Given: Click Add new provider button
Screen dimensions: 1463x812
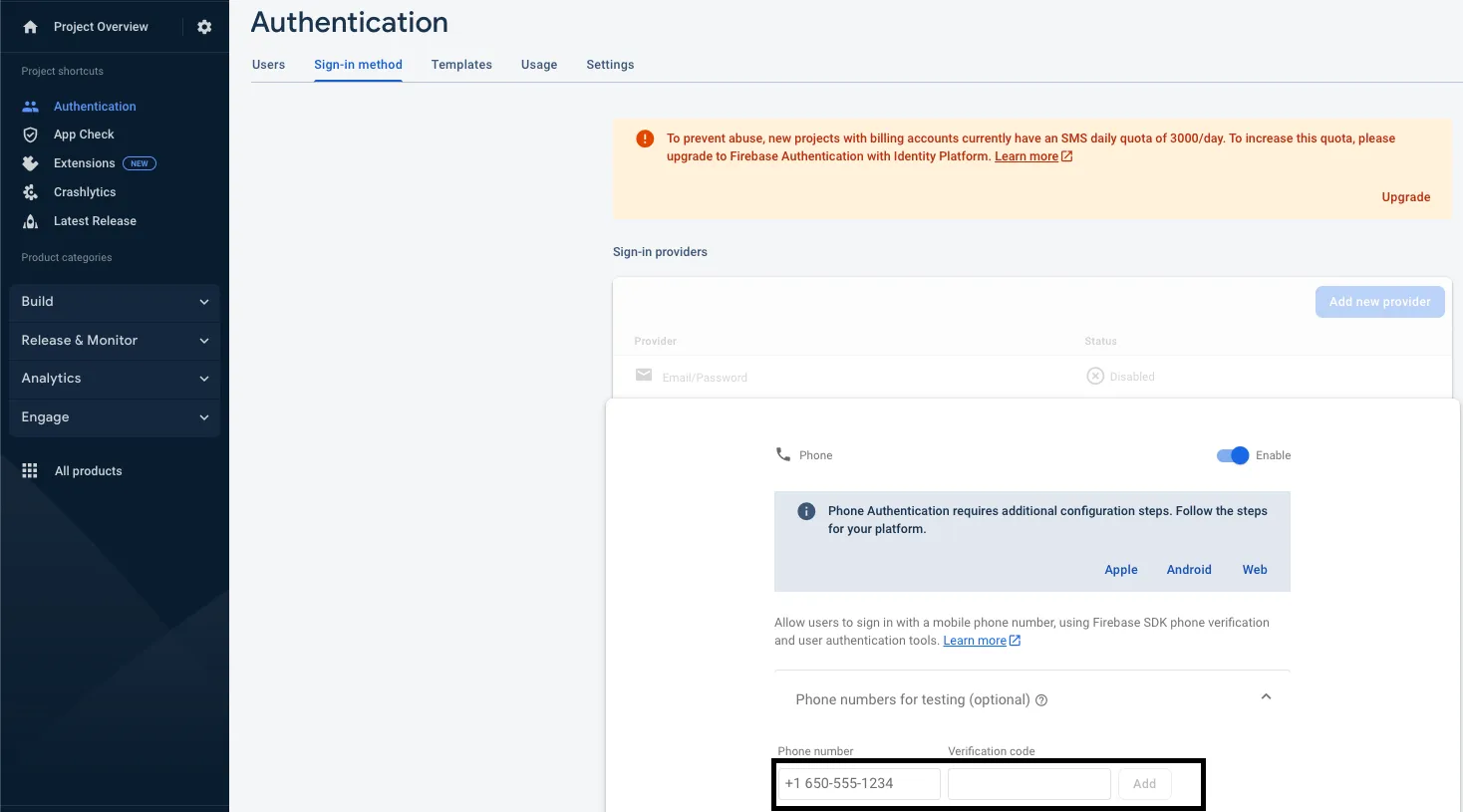Looking at the screenshot, I should (x=1379, y=302).
